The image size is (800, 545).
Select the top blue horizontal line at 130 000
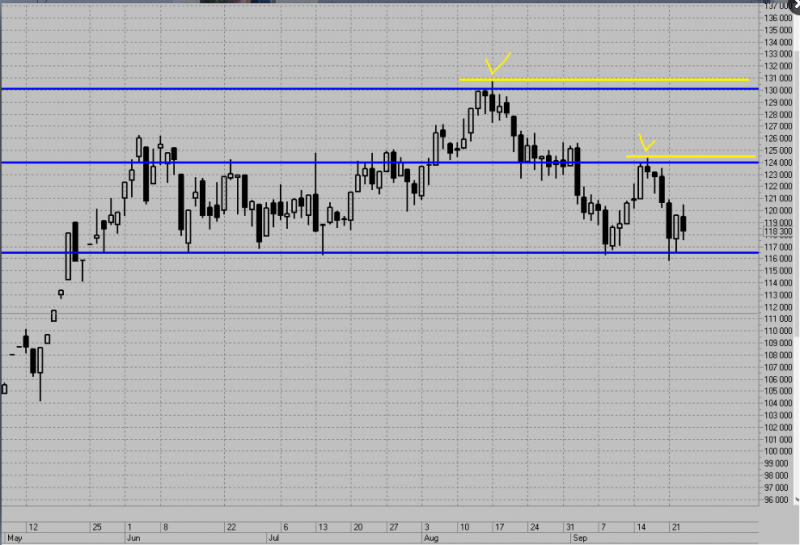pyautogui.click(x=380, y=89)
